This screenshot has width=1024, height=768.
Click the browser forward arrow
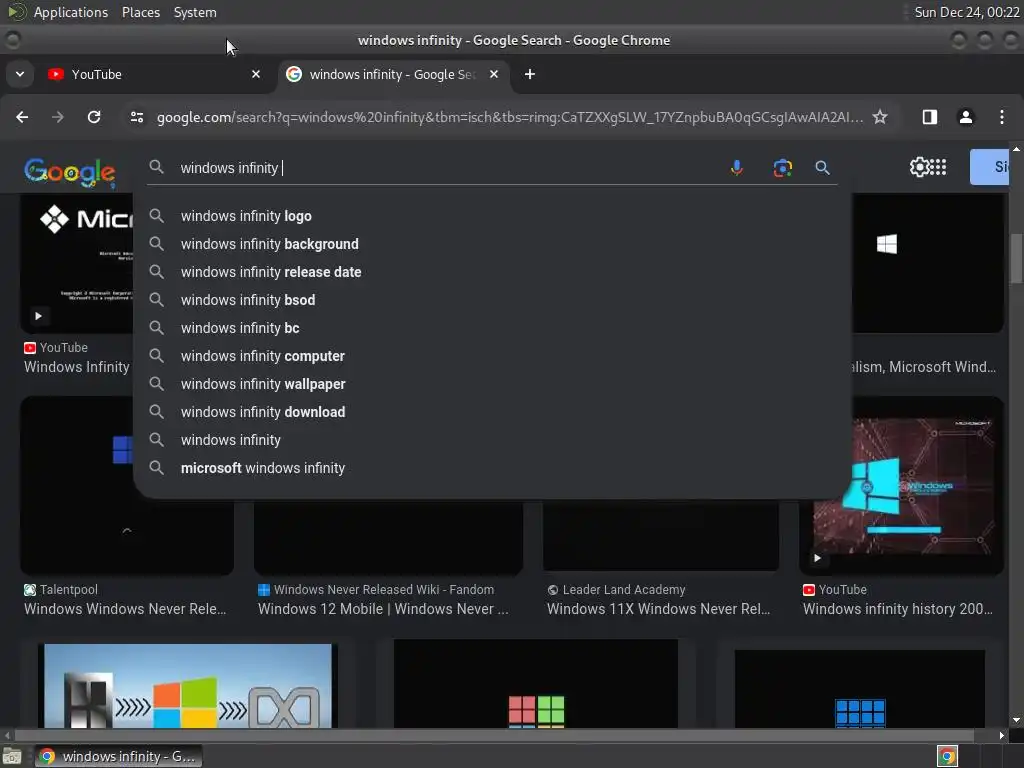coord(57,117)
